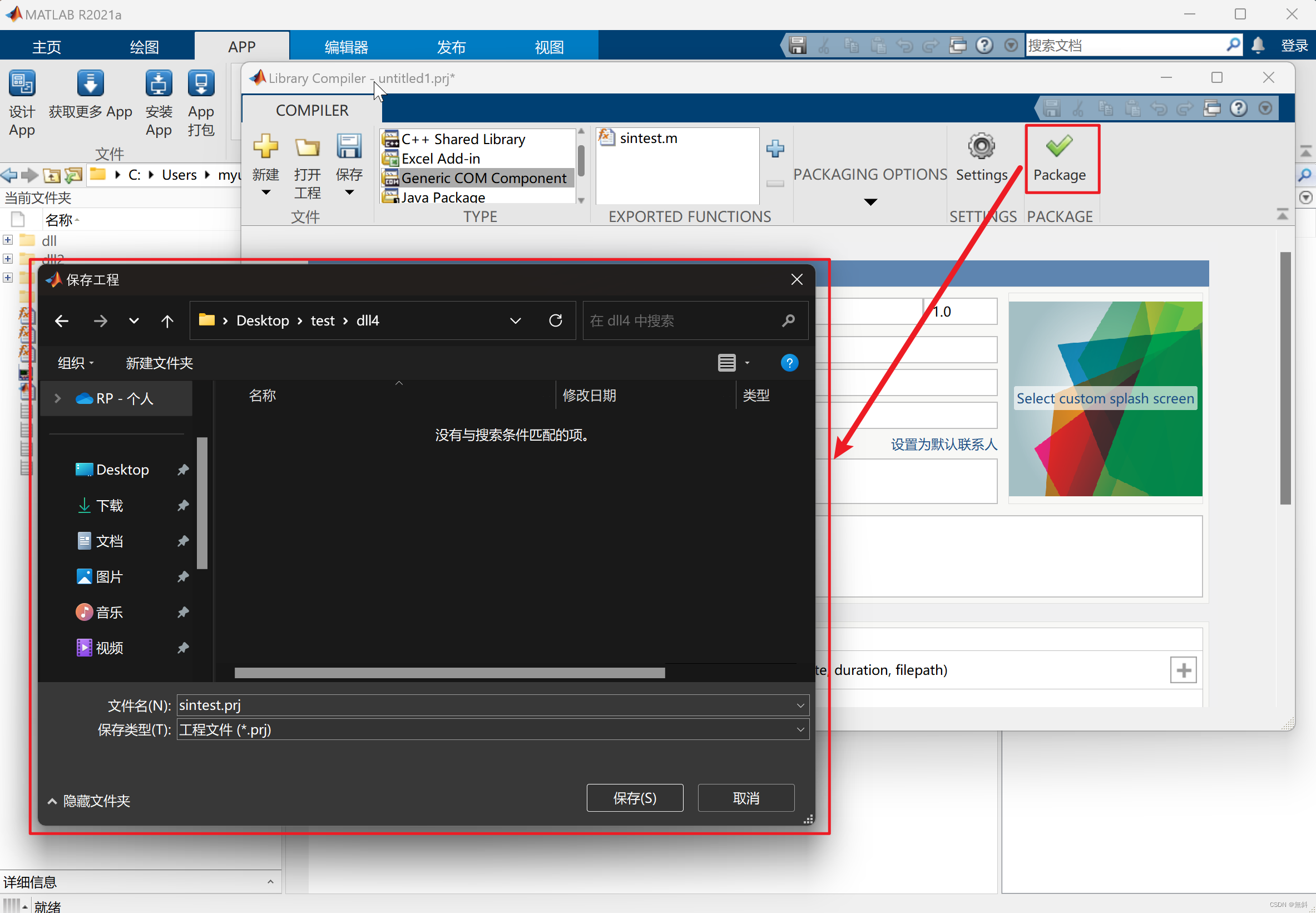The image size is (1316, 913).
Task: Expand RP - 个人 OneDrive node
Action: tap(58, 398)
